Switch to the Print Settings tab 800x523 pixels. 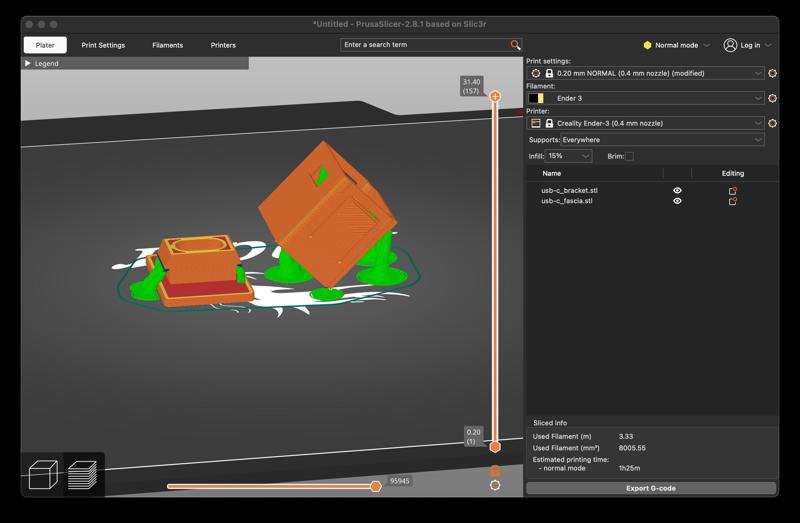[103, 45]
